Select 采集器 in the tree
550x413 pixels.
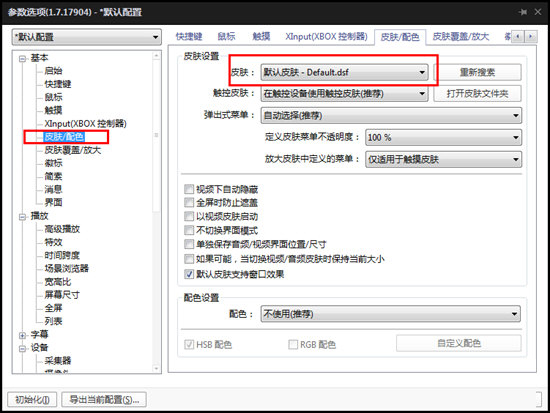[58, 361]
